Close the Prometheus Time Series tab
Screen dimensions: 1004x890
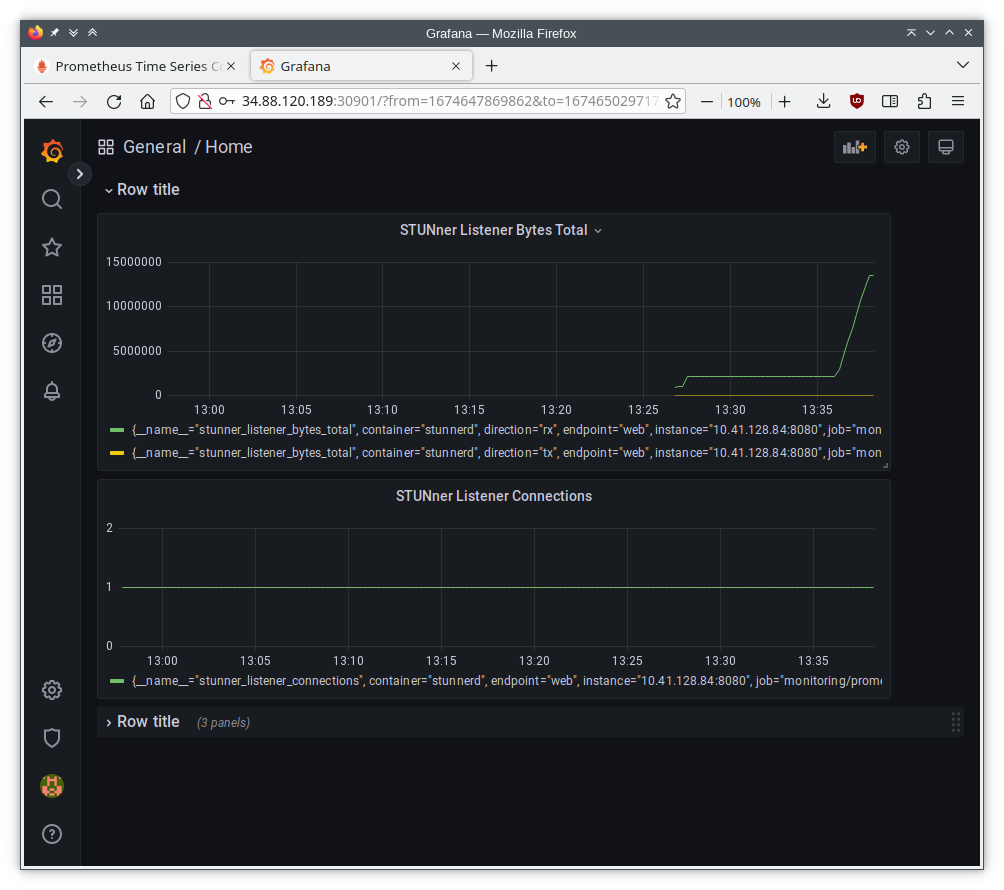(x=231, y=66)
